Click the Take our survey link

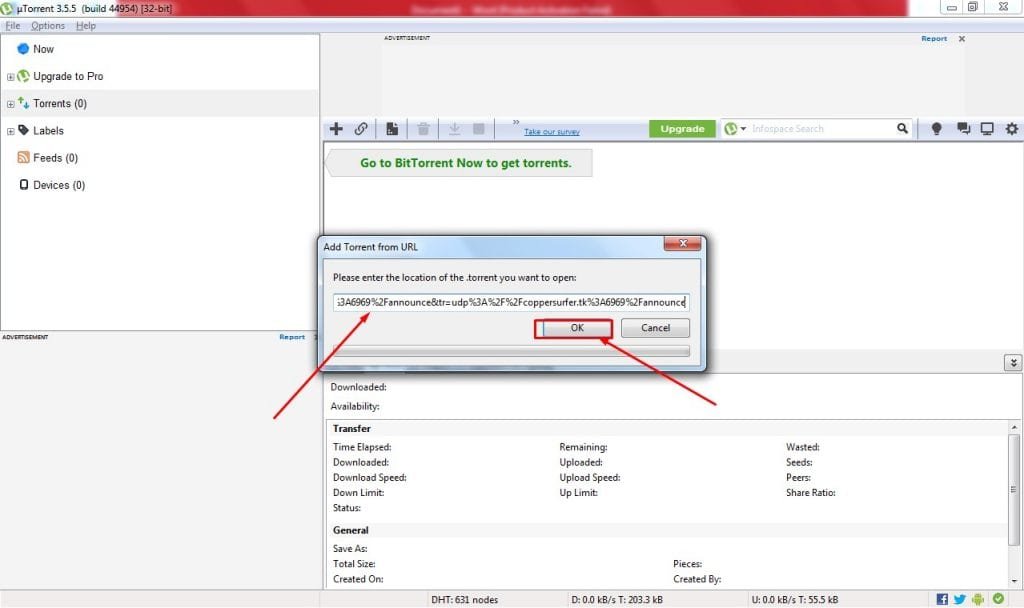[551, 132]
